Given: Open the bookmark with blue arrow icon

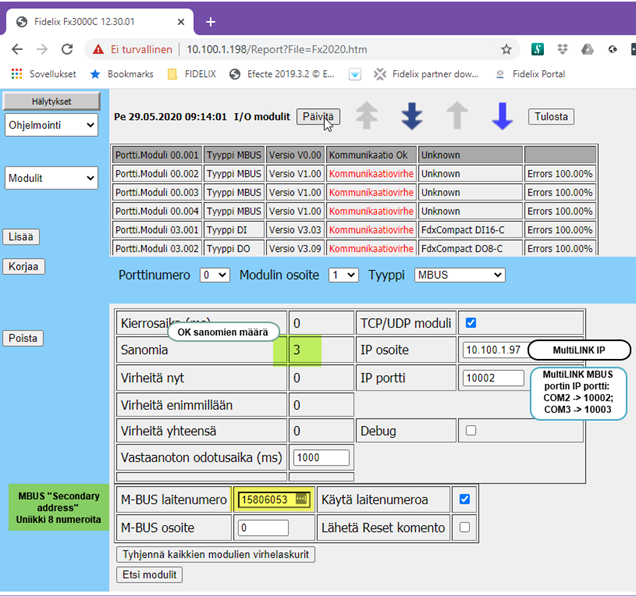Looking at the screenshot, I should 355,74.
